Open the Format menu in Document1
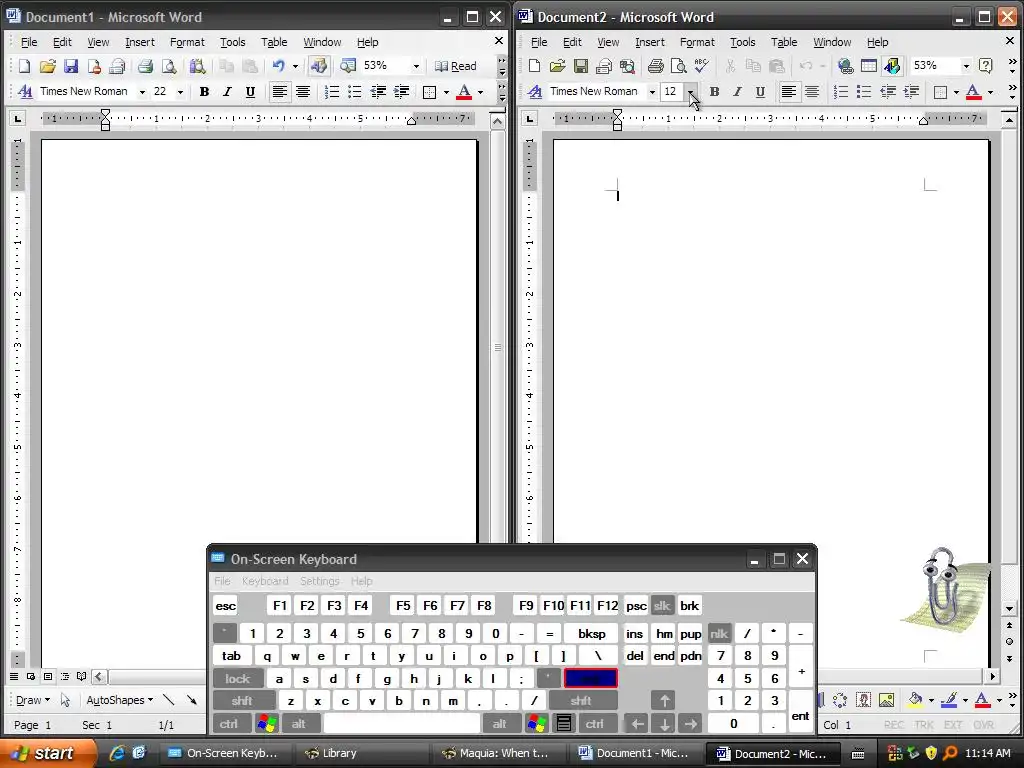Screen dimensions: 1024x768 [187, 42]
